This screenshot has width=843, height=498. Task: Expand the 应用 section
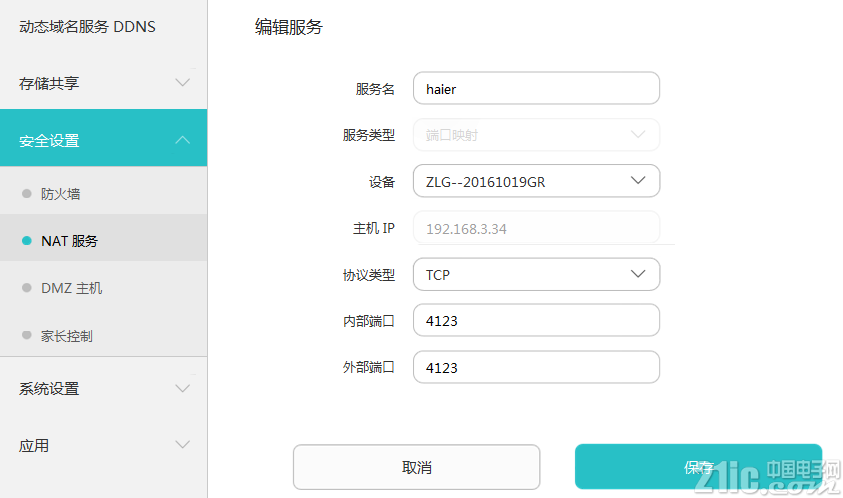103,445
